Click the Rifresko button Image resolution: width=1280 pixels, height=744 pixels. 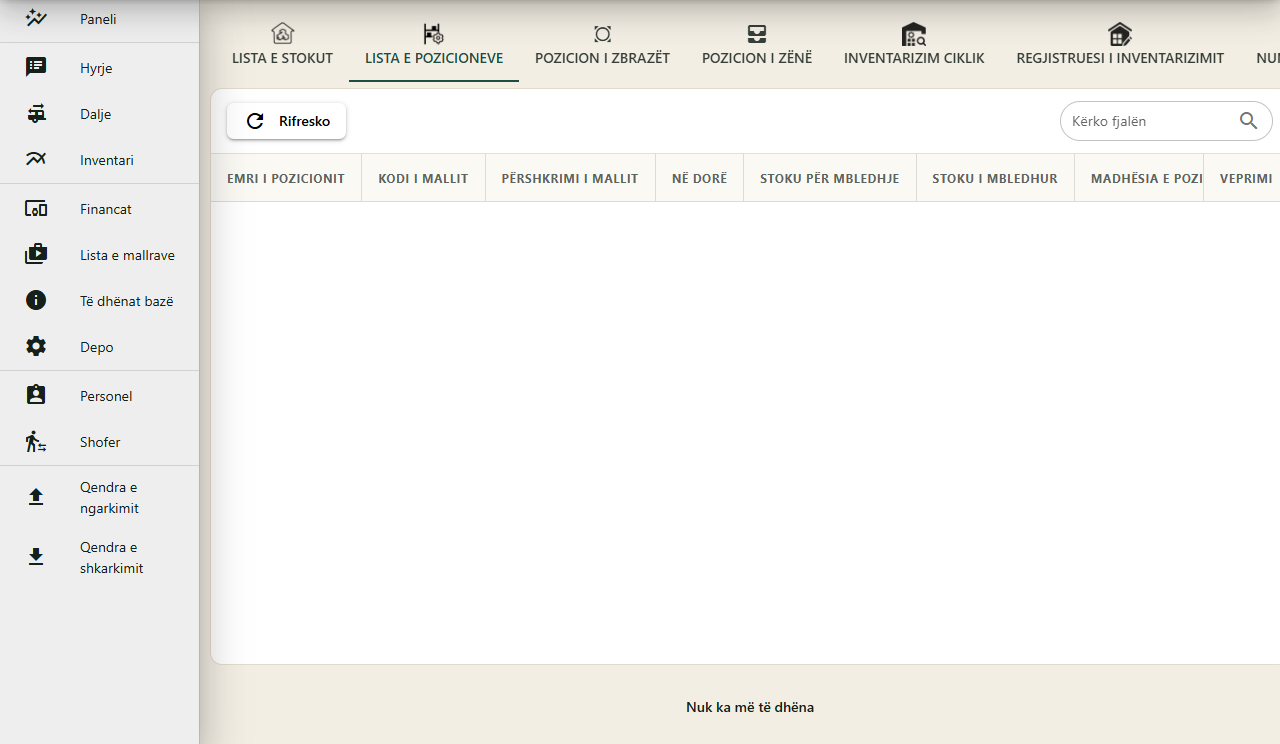(286, 121)
